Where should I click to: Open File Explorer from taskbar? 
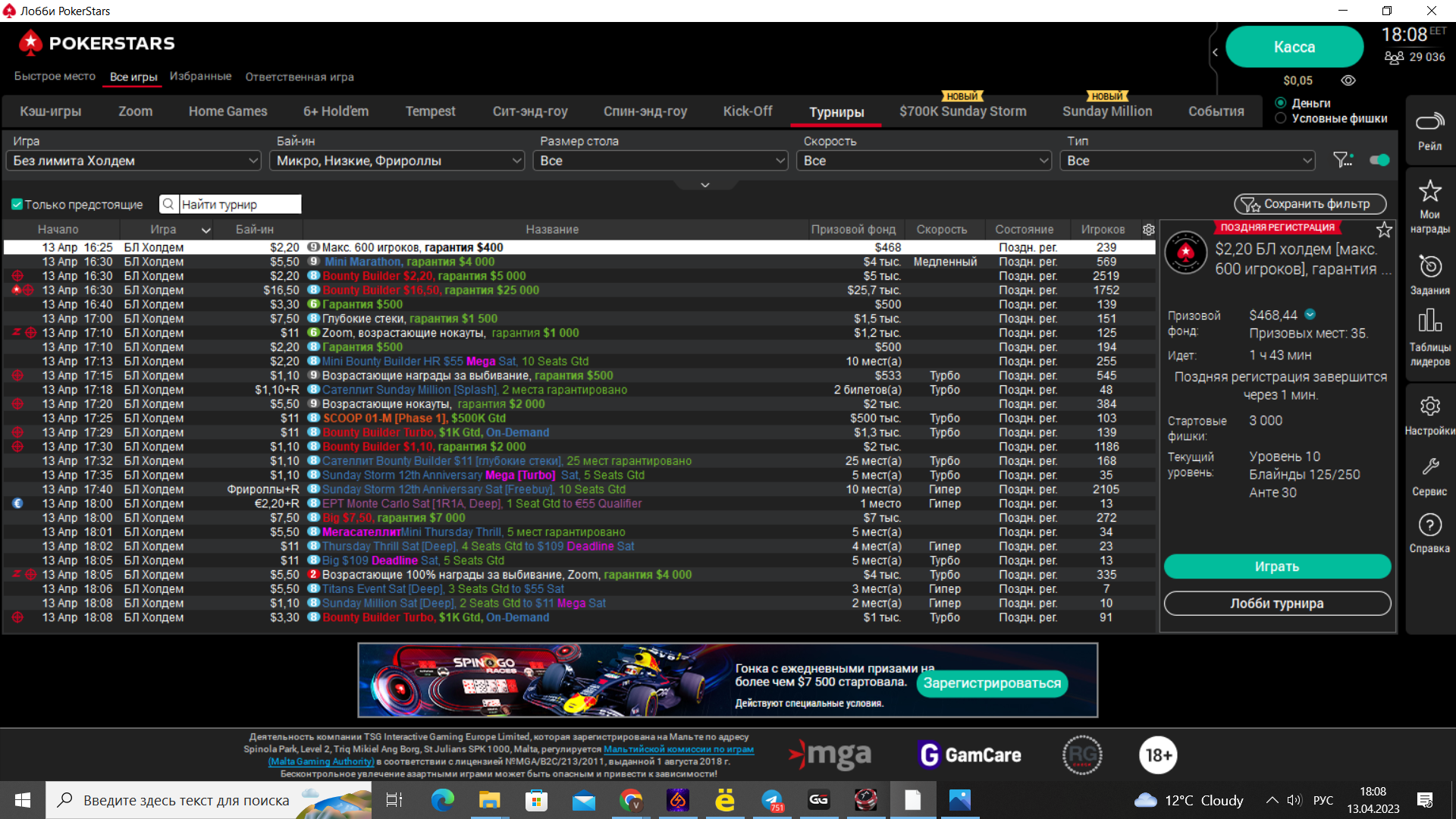point(489,800)
